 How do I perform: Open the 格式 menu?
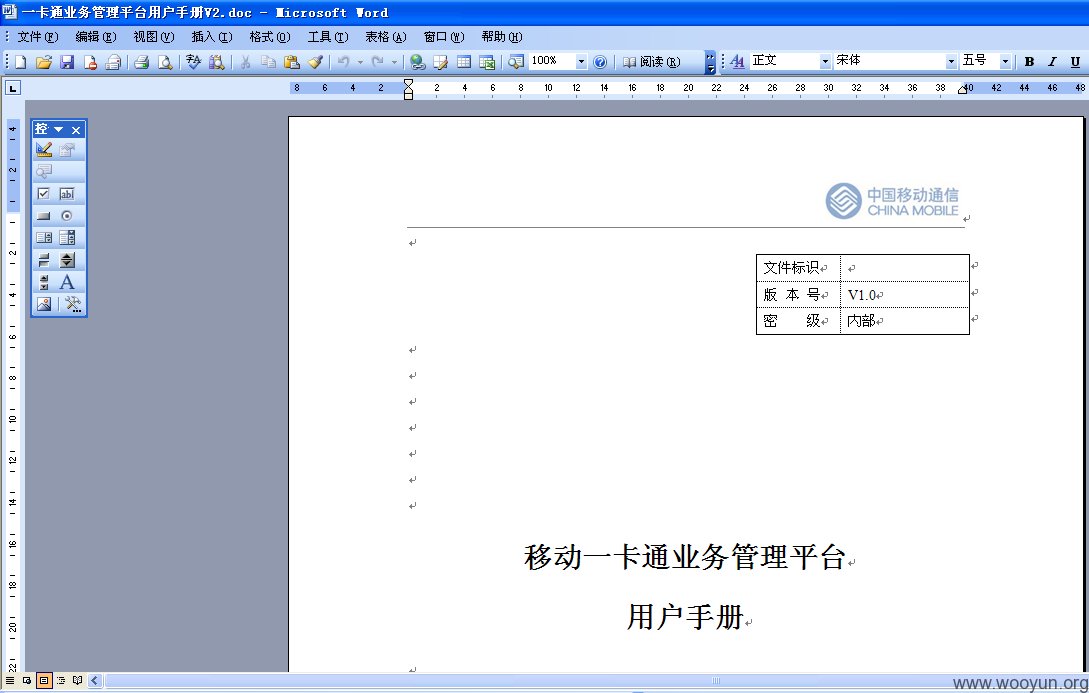tap(269, 37)
